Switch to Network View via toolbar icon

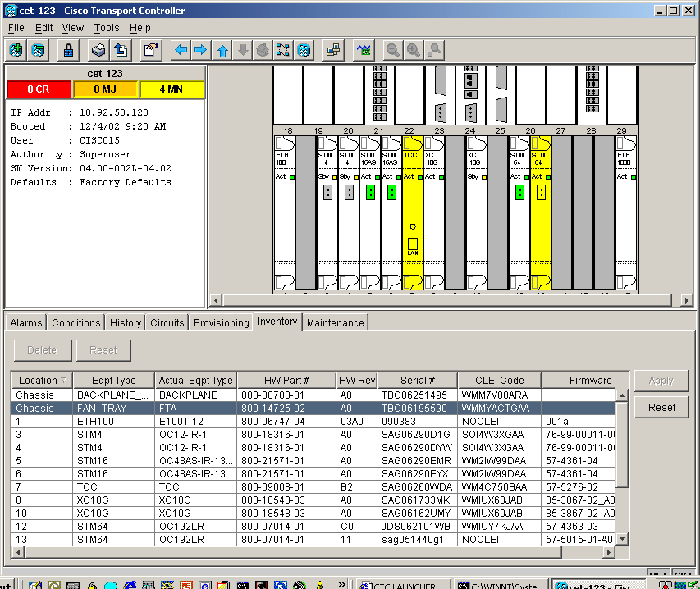[x=283, y=50]
